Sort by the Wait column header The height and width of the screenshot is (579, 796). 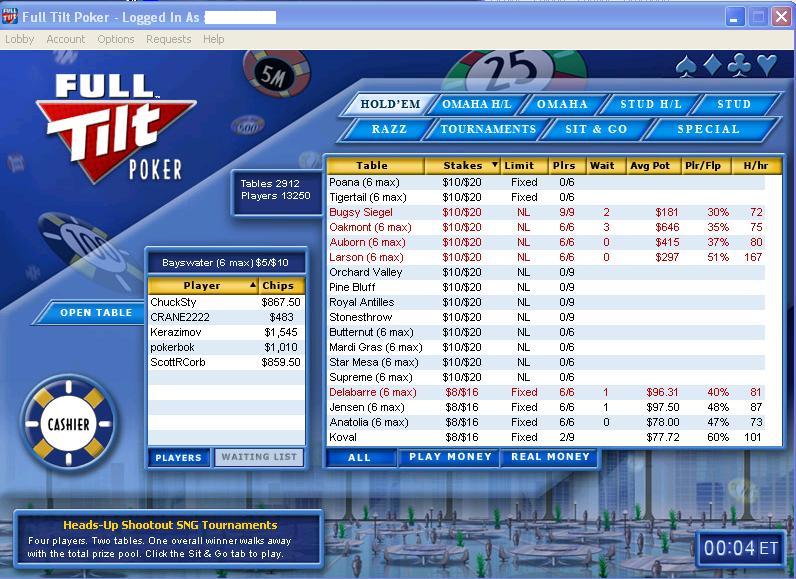[x=605, y=165]
